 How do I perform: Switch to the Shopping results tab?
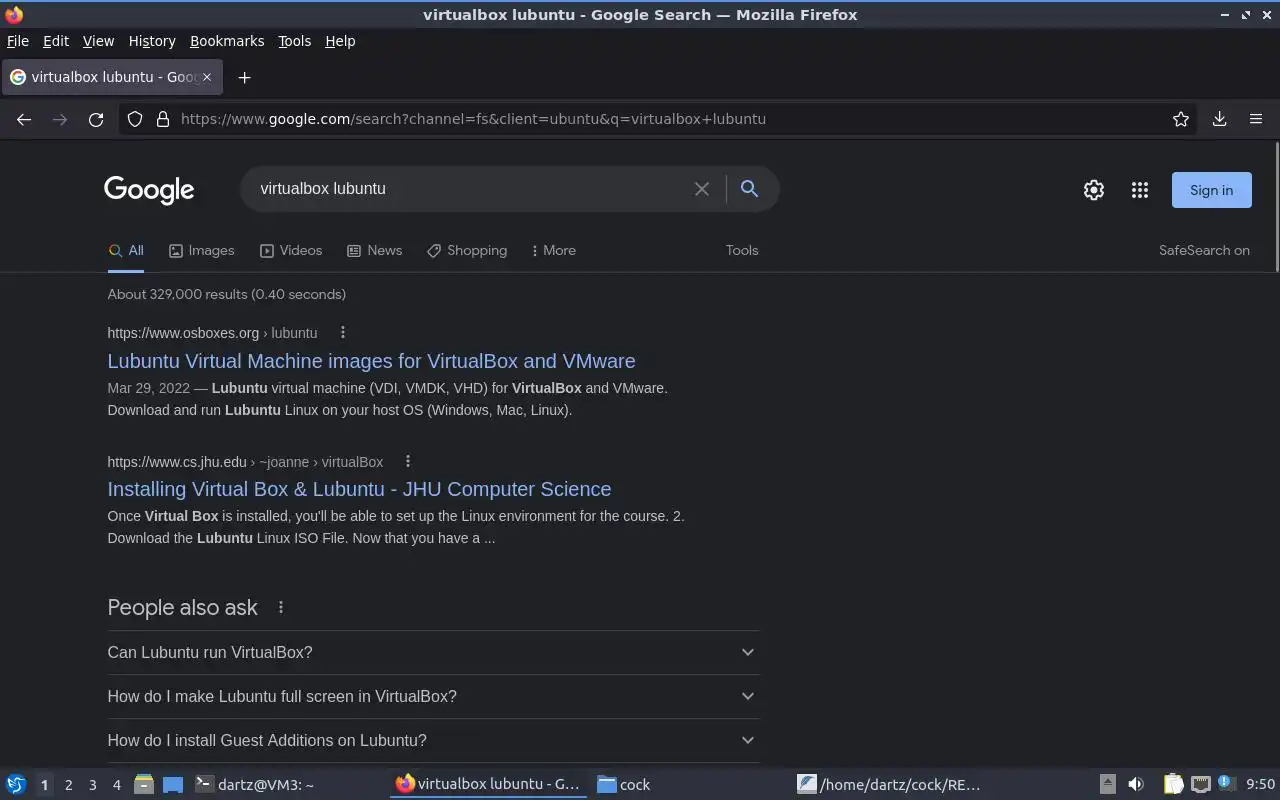(467, 251)
